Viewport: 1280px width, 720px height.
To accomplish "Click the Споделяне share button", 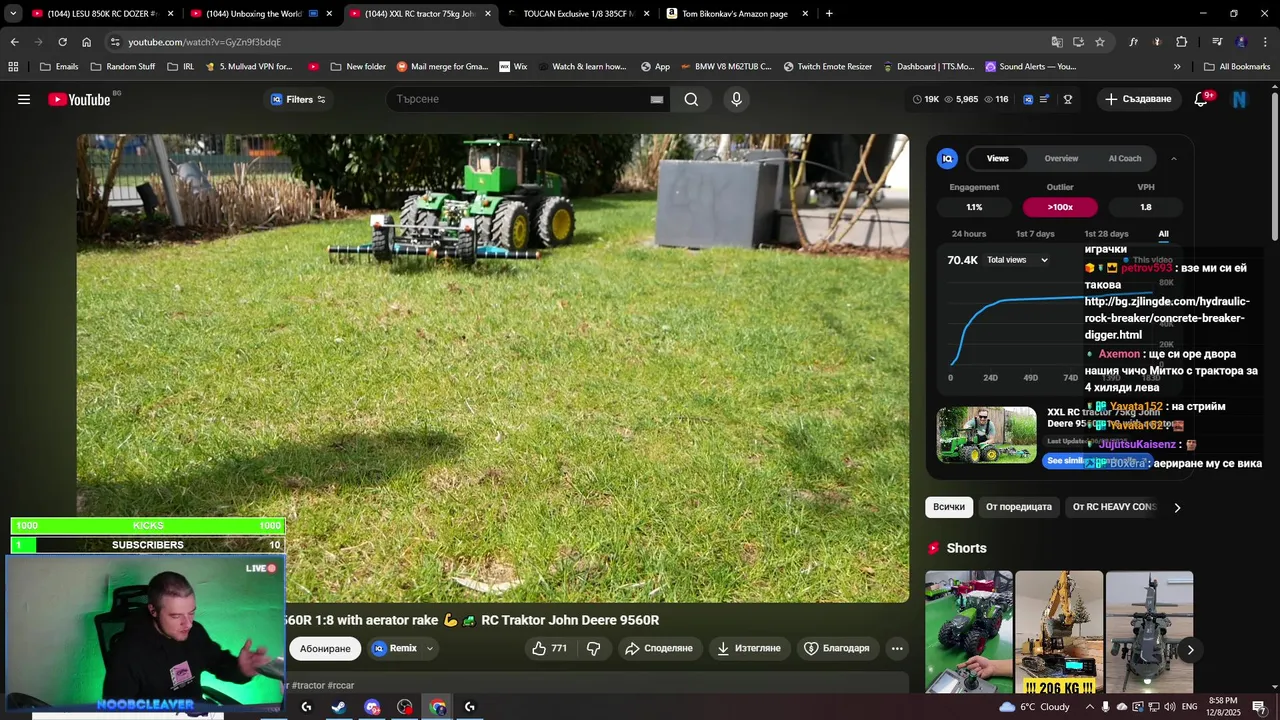I will pos(659,648).
